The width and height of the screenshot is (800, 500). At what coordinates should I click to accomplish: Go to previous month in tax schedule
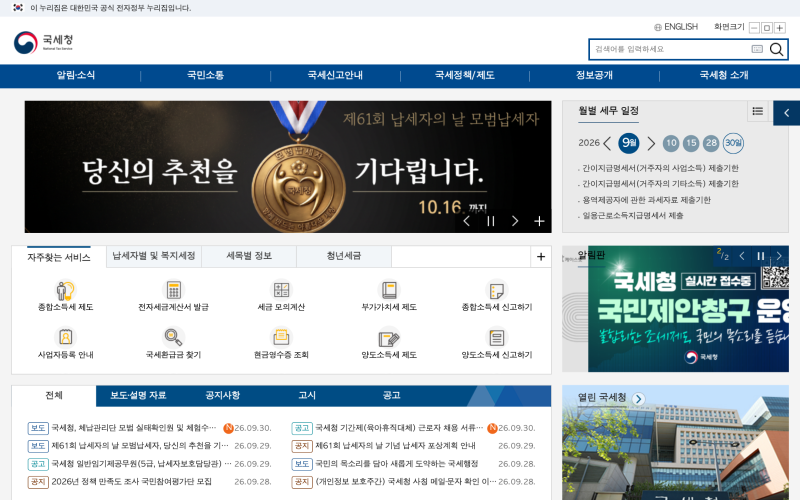pos(607,143)
